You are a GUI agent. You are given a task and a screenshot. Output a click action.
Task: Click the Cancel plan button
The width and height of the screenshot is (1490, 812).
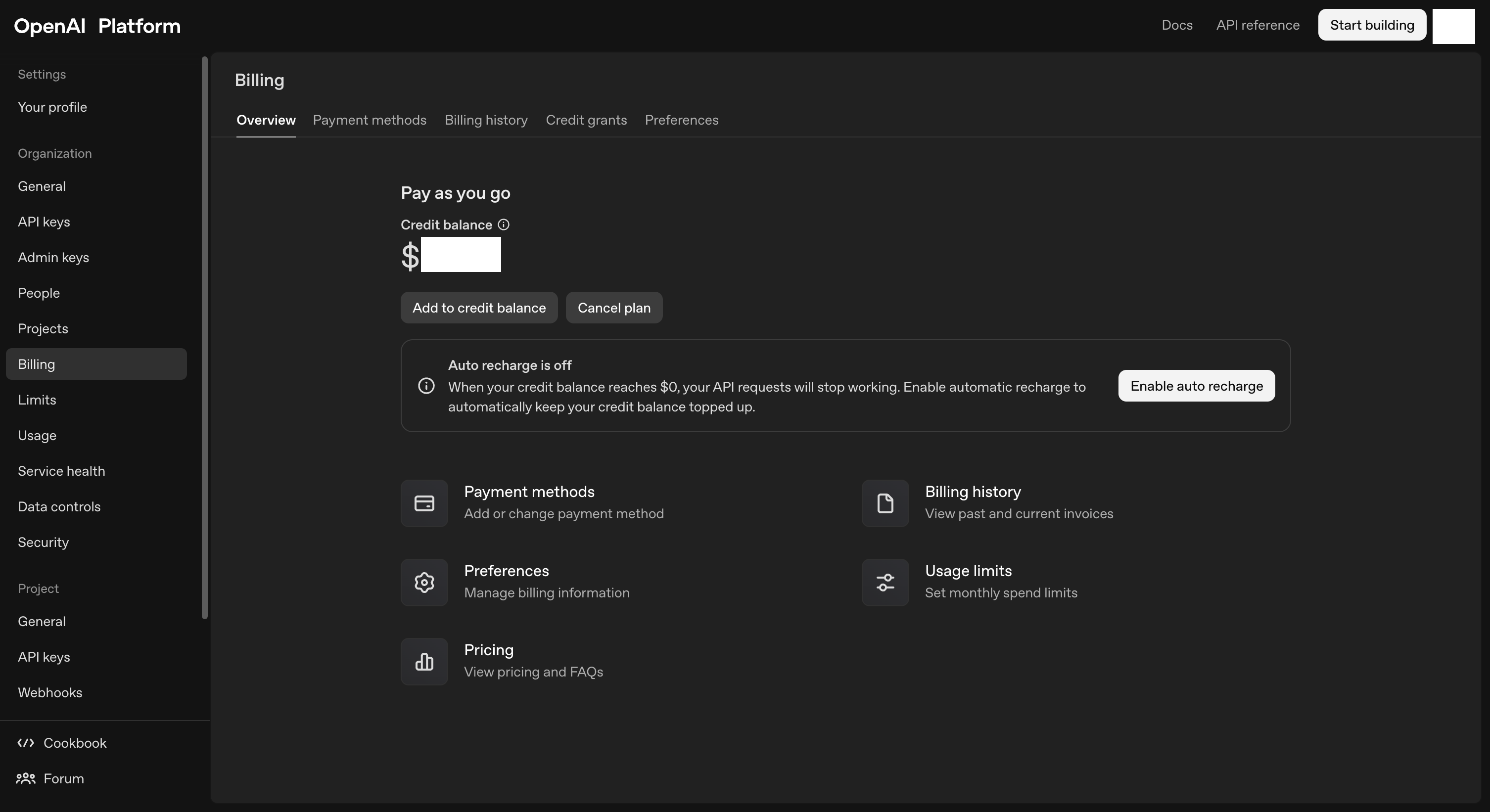click(x=614, y=308)
